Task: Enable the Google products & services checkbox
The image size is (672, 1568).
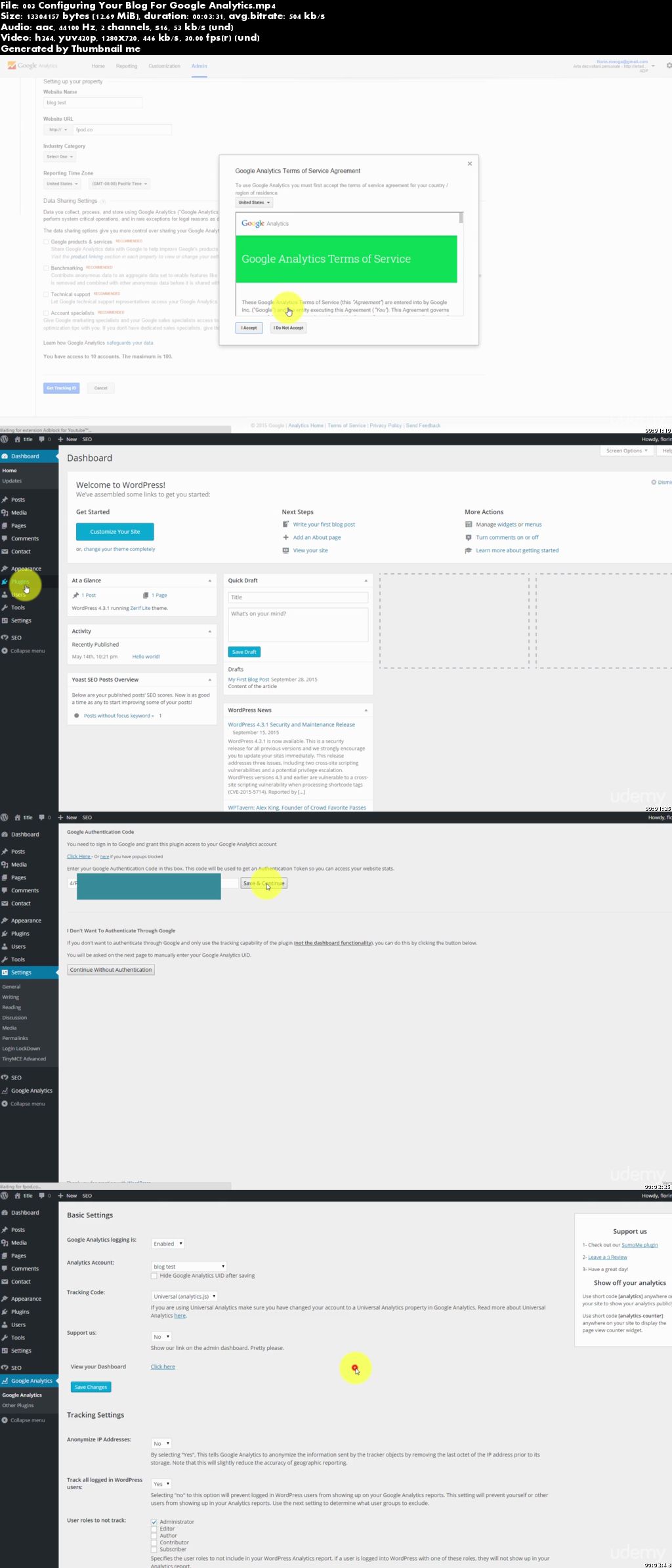Action: (x=46, y=242)
